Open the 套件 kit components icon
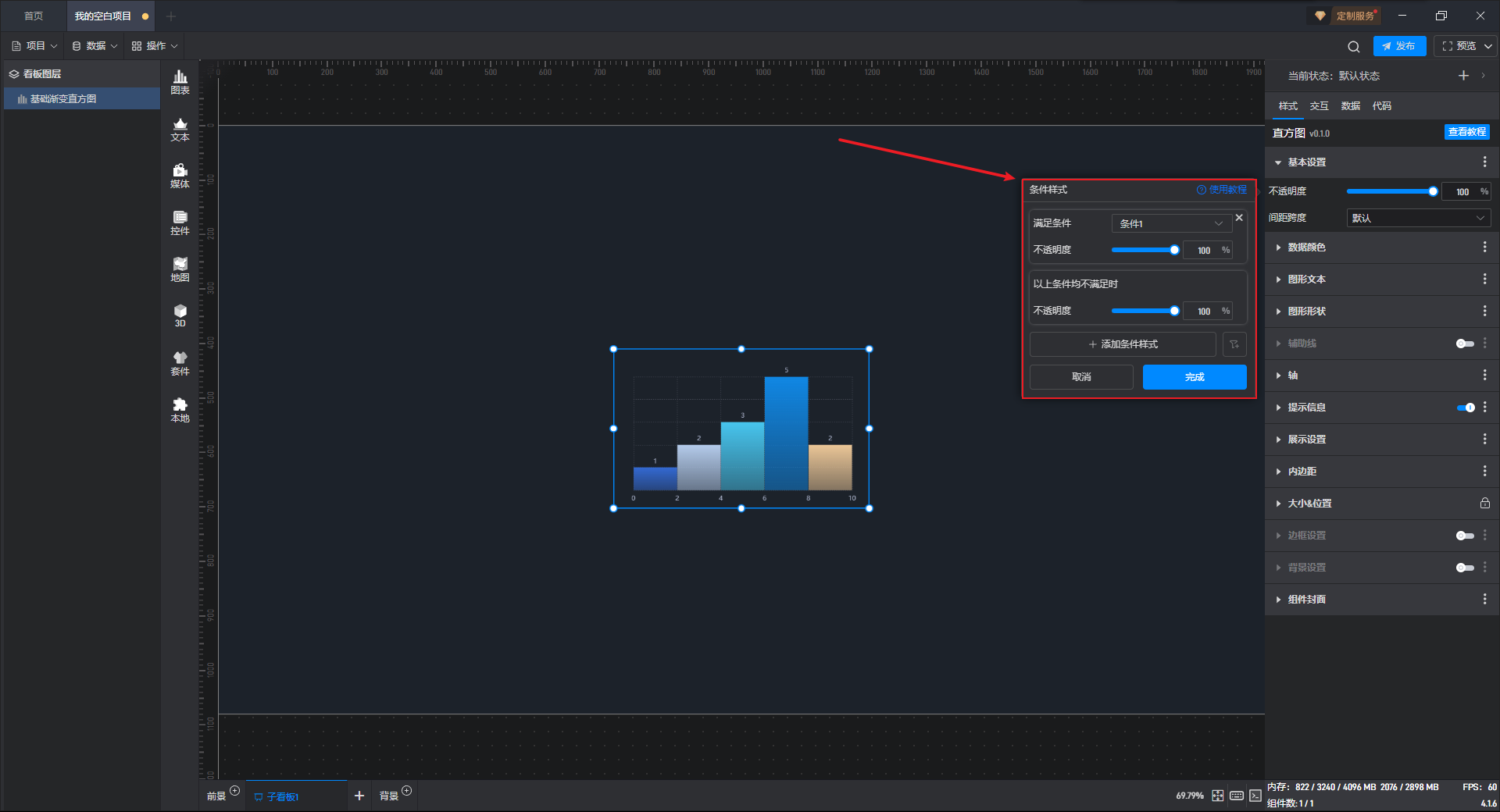This screenshot has width=1500, height=812. (x=180, y=363)
